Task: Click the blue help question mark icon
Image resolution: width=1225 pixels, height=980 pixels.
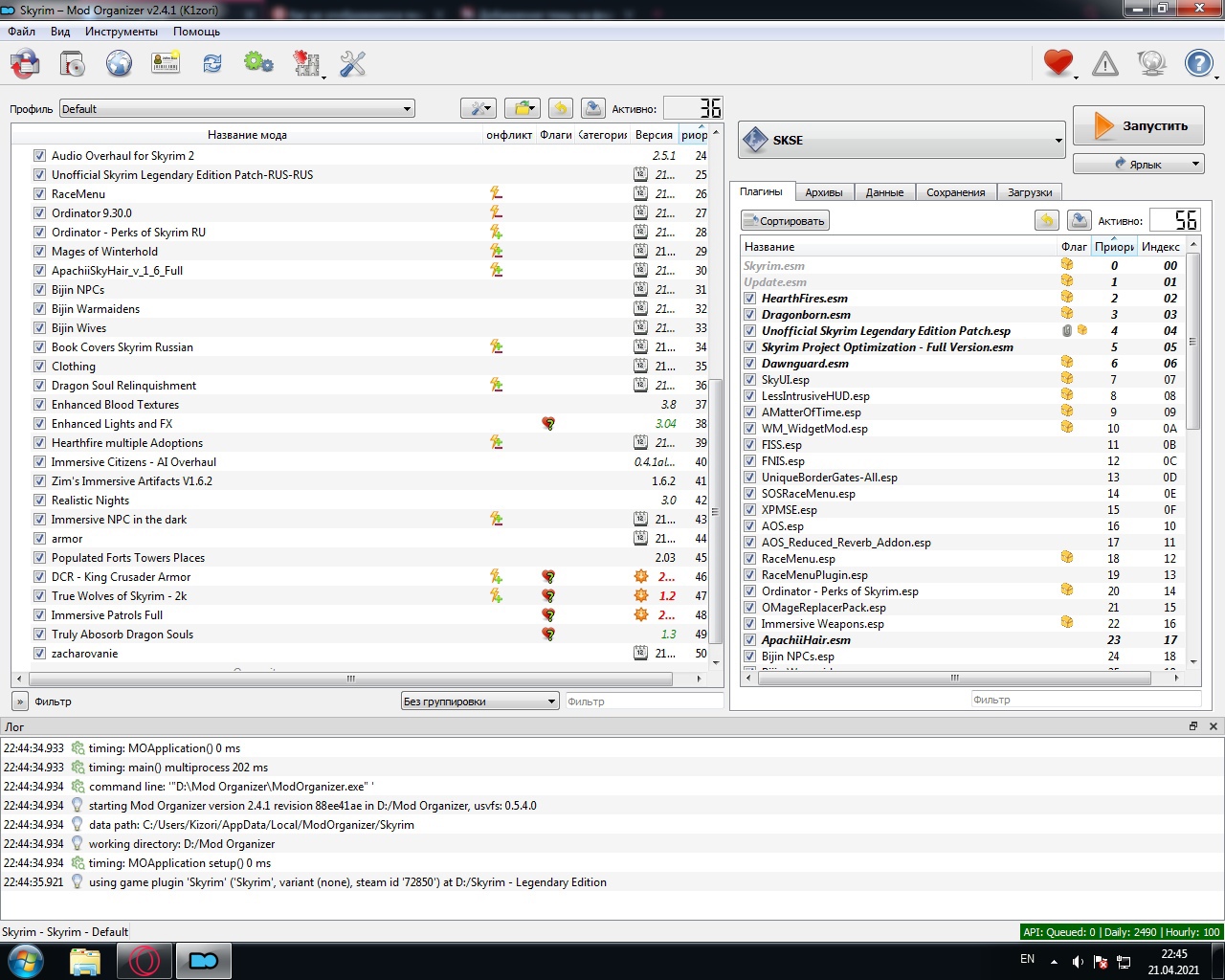Action: point(1199,64)
